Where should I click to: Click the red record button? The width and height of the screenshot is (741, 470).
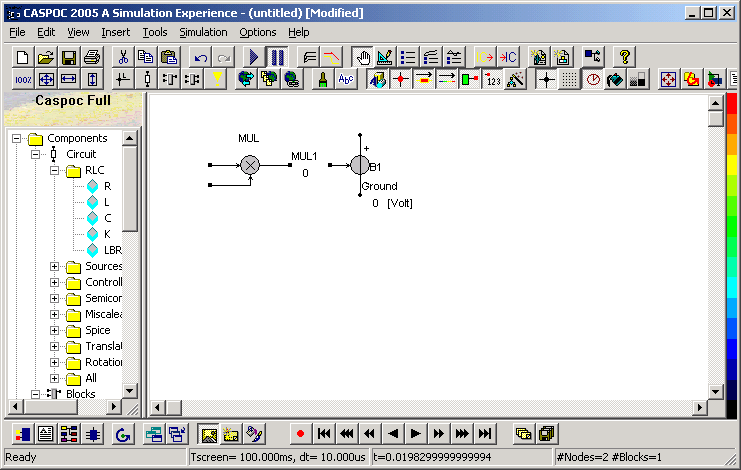300,434
